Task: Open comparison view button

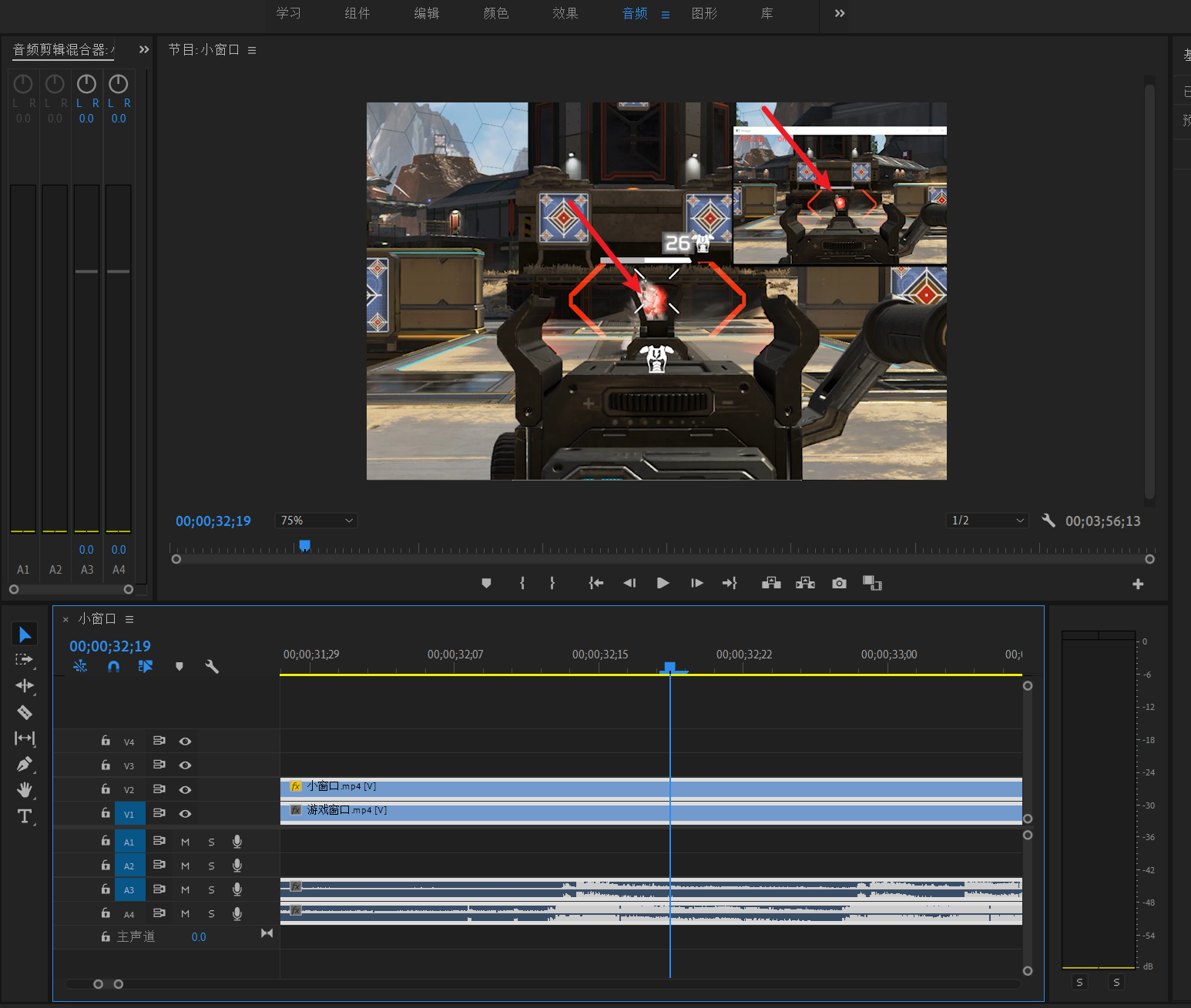Action: point(872,584)
